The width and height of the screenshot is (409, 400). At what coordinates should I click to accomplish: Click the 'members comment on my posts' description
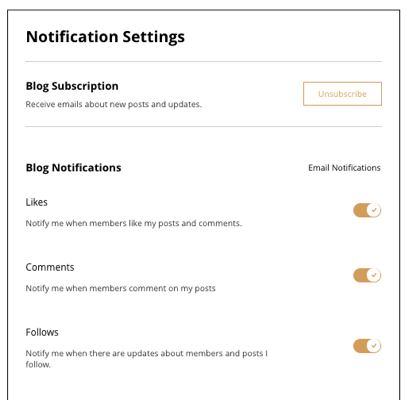(121, 288)
